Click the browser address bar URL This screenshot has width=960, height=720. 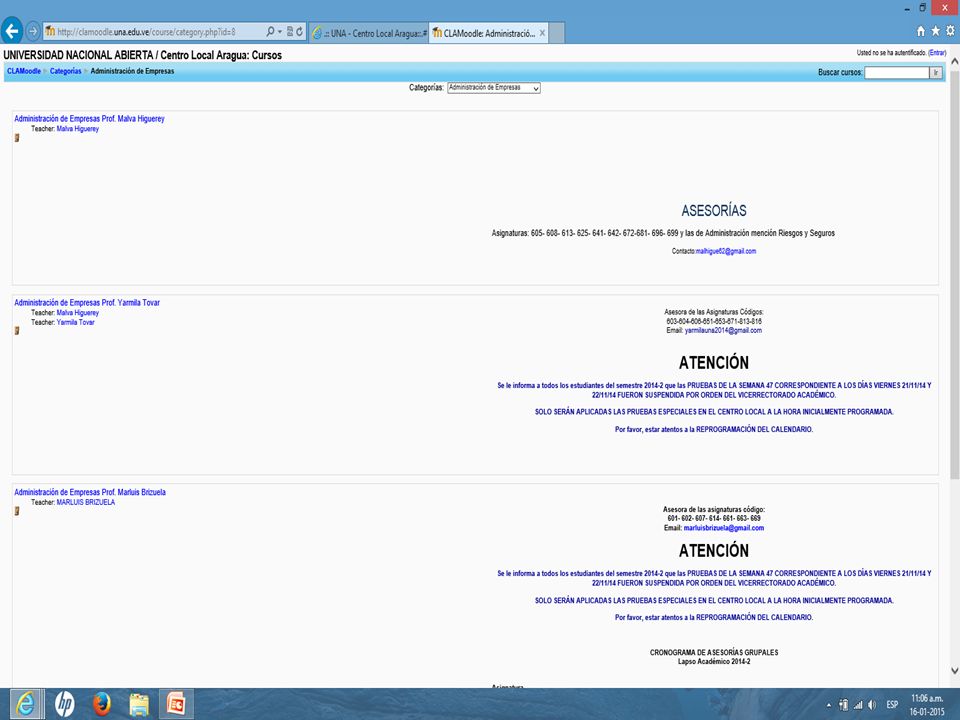(x=146, y=32)
